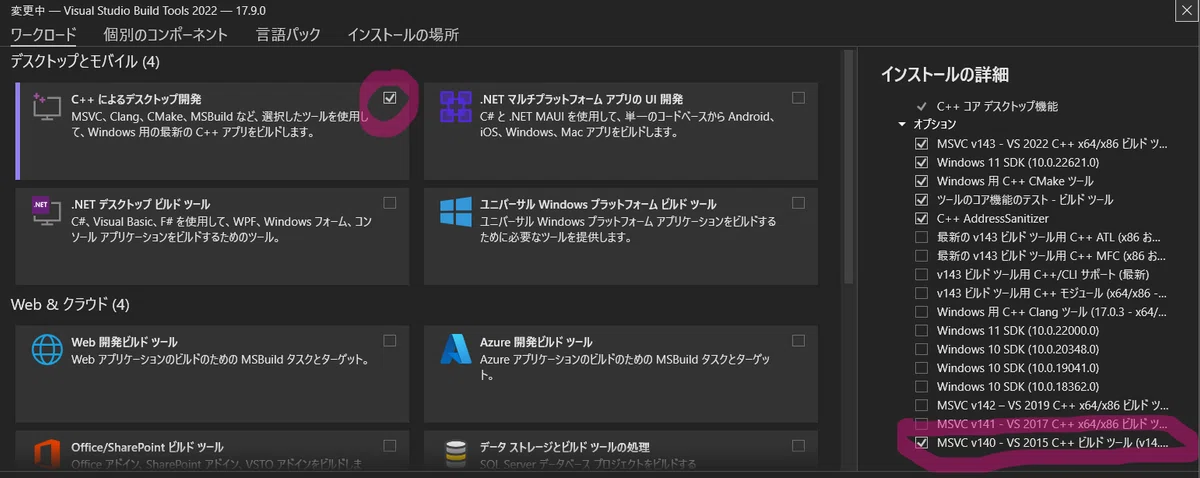Click the .NET MAUI multi-platform workload icon
This screenshot has width=1200, height=478.
click(x=456, y=106)
